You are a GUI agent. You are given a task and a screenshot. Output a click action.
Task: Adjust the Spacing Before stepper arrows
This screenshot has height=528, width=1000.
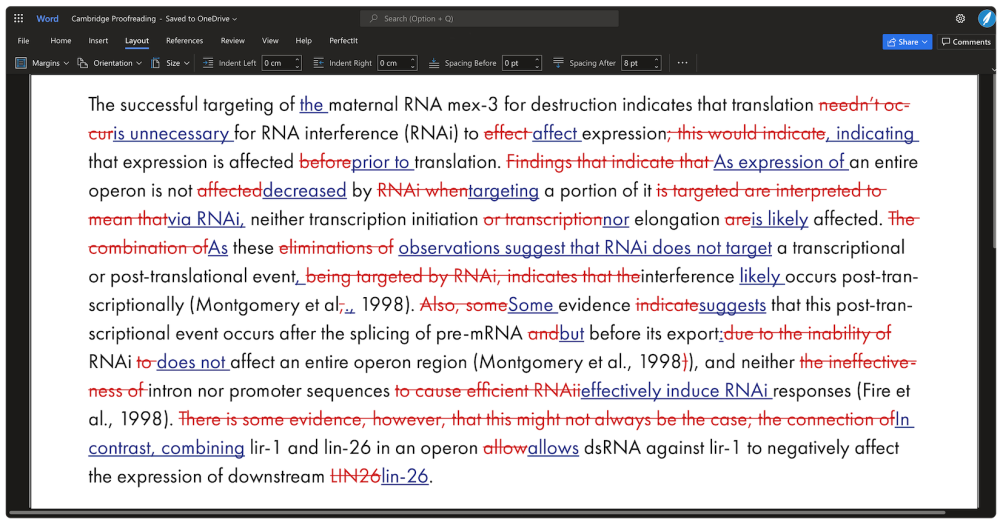coord(537,63)
